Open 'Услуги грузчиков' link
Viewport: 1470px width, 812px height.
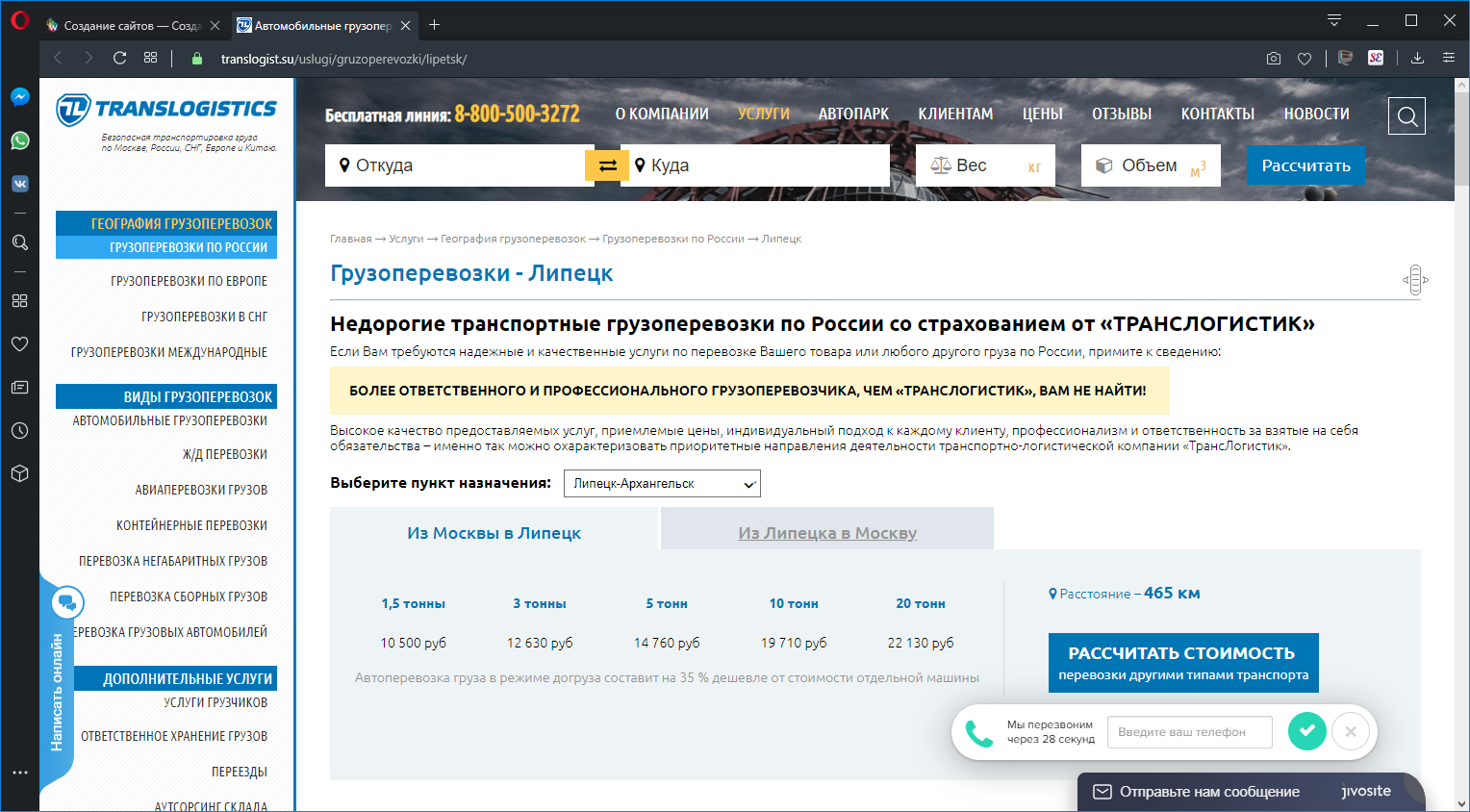pos(215,702)
